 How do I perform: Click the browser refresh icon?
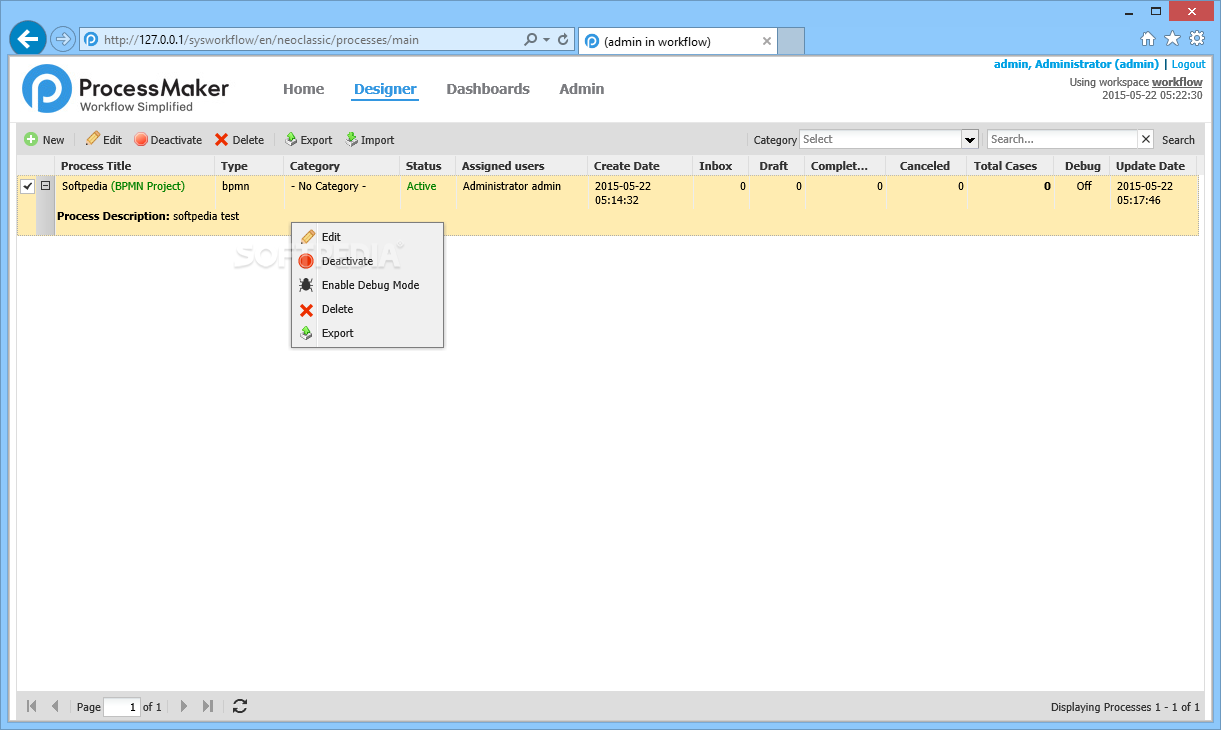click(x=563, y=41)
